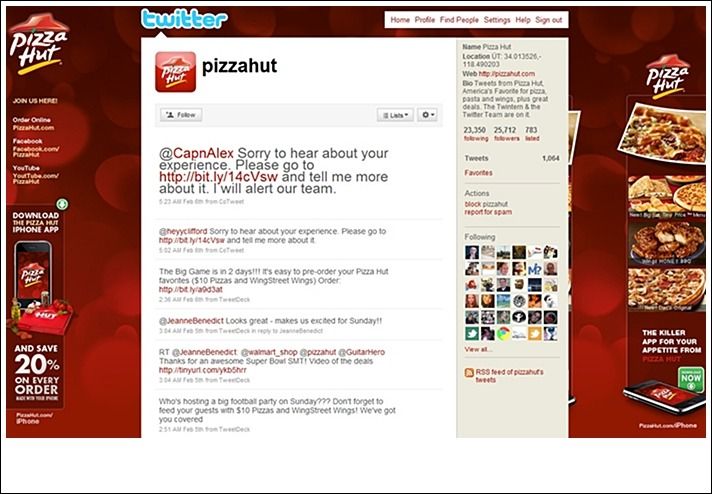Open the Home menu item
The width and height of the screenshot is (712, 494).
pyautogui.click(x=400, y=20)
